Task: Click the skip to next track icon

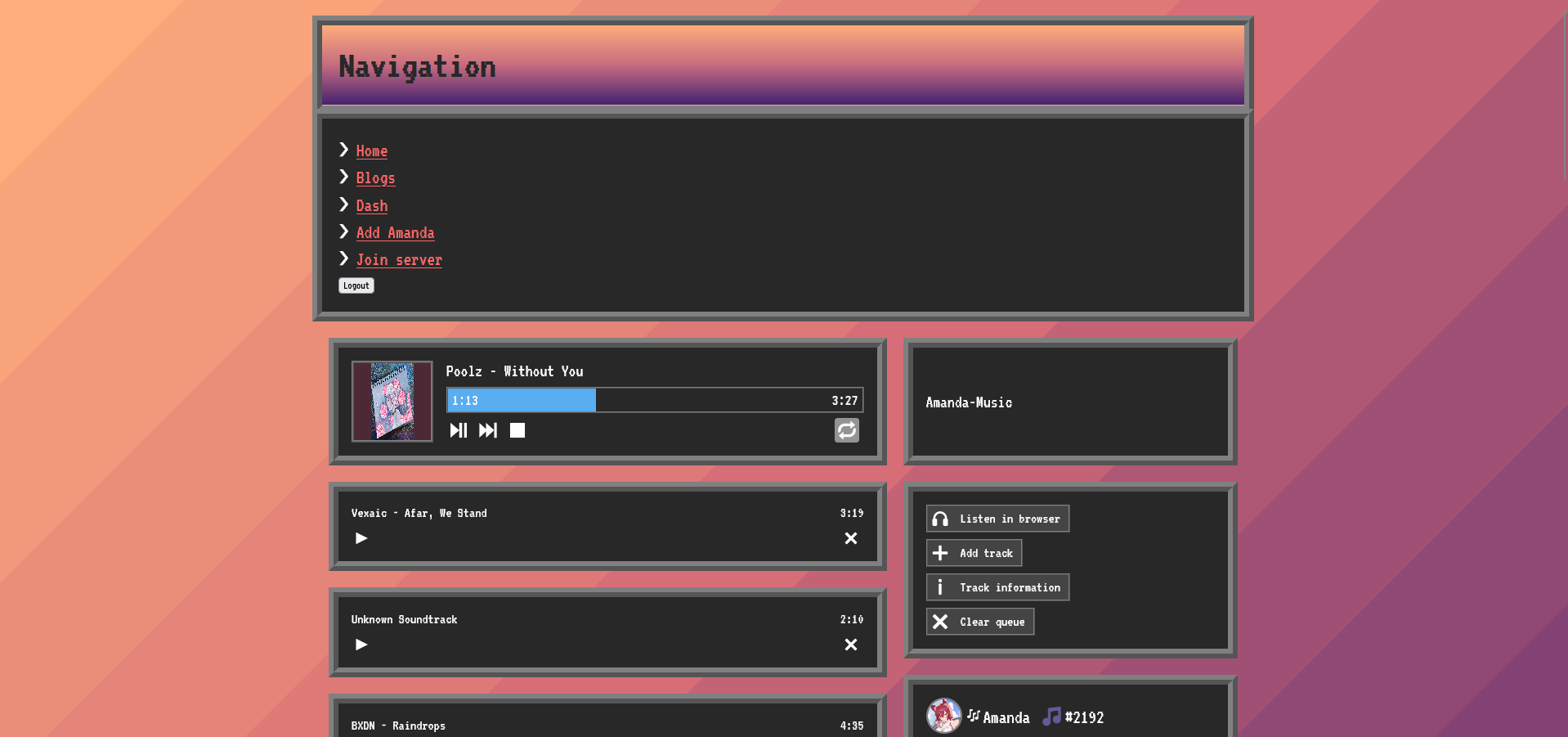Action: pyautogui.click(x=488, y=430)
